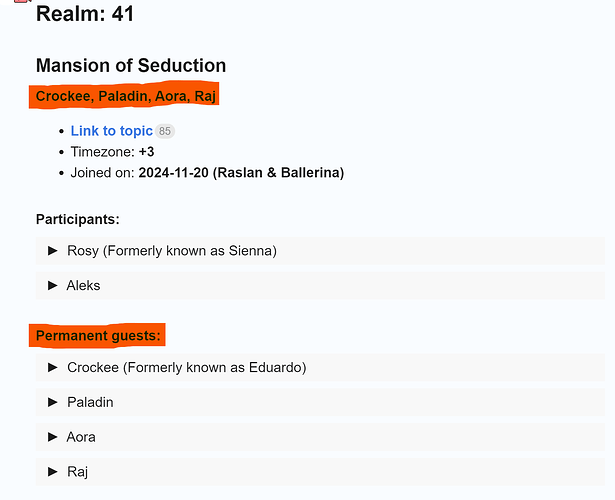615x500 pixels.
Task: Open the 'Link to topic' hyperlink
Action: coord(111,131)
